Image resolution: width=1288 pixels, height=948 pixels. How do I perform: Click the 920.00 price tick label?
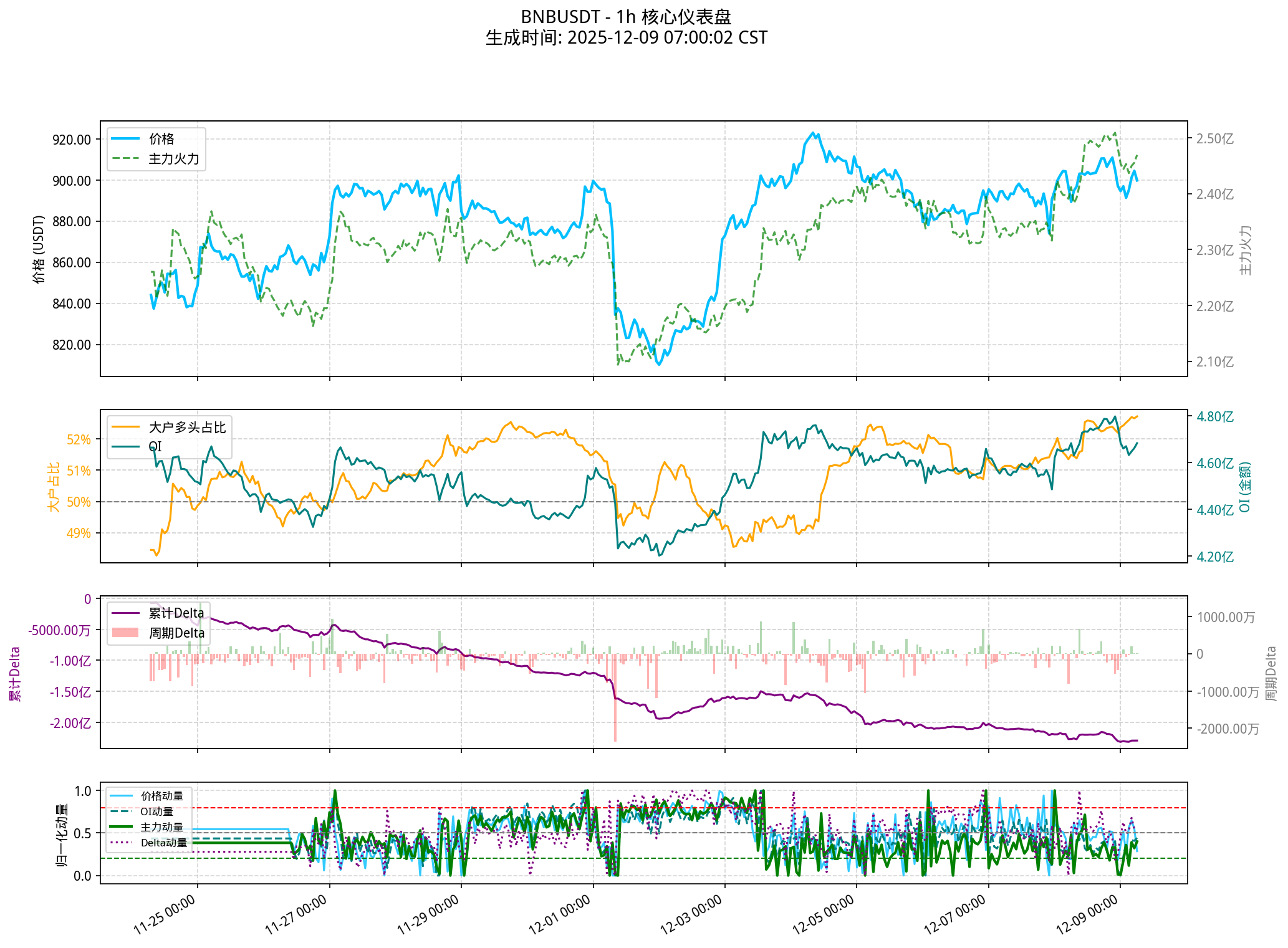pyautogui.click(x=72, y=140)
